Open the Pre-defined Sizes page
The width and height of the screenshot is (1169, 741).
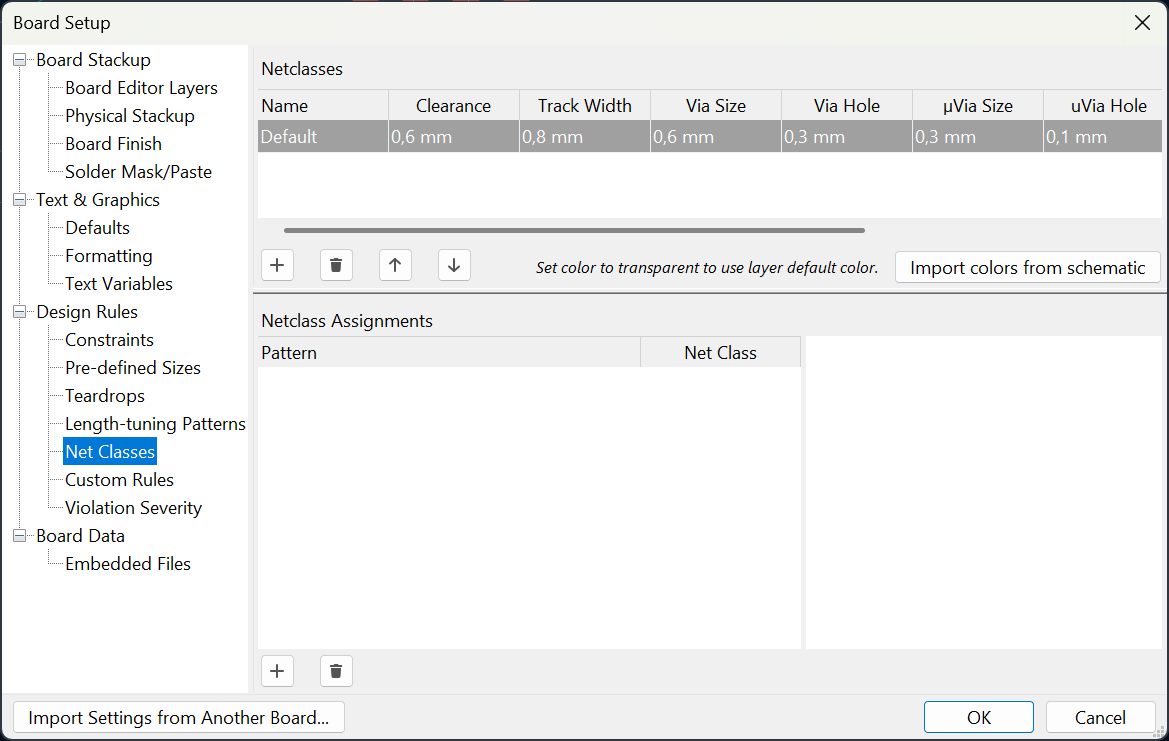(x=133, y=368)
